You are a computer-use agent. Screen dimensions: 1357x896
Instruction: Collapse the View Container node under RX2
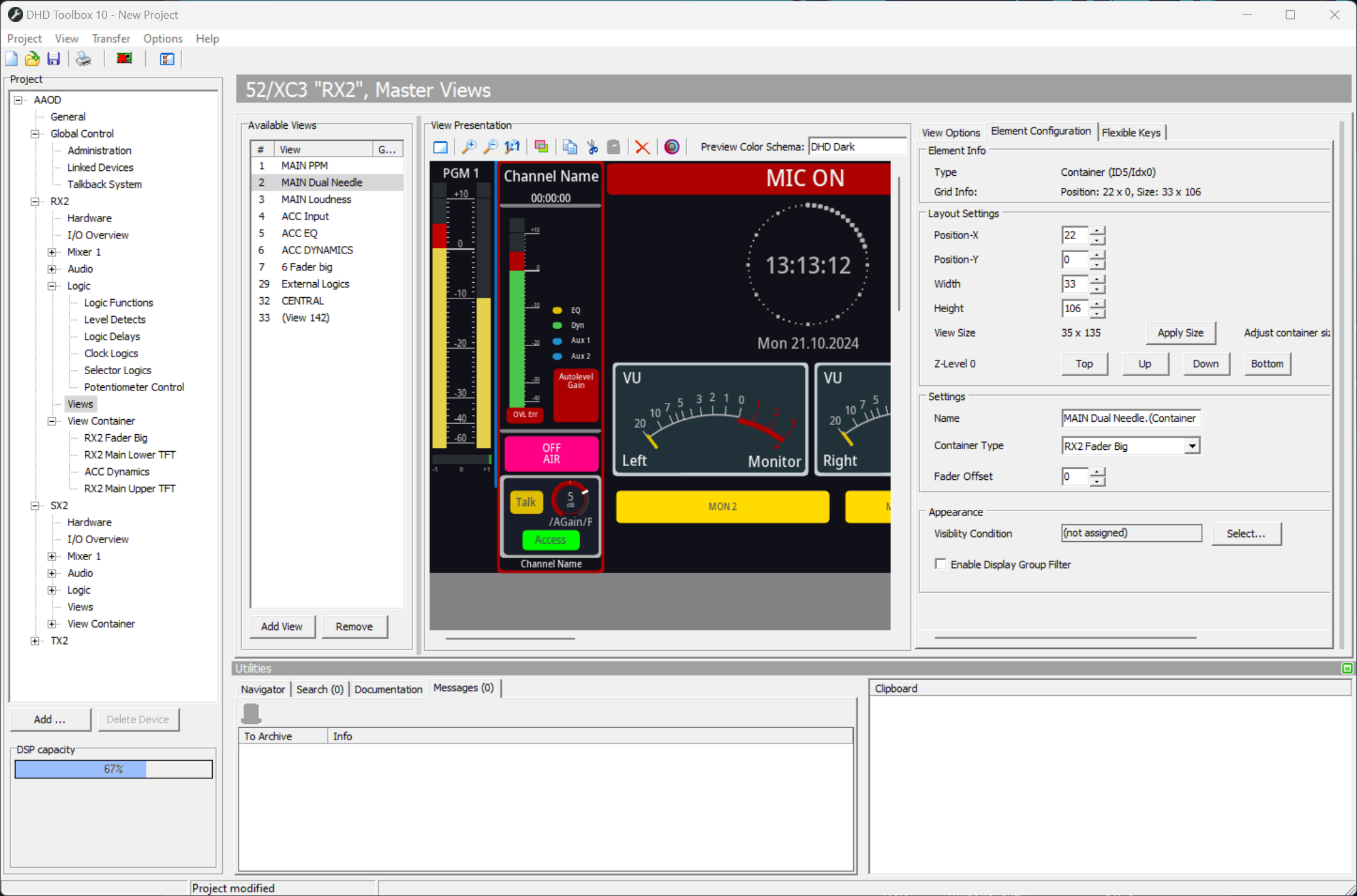pyautogui.click(x=53, y=421)
